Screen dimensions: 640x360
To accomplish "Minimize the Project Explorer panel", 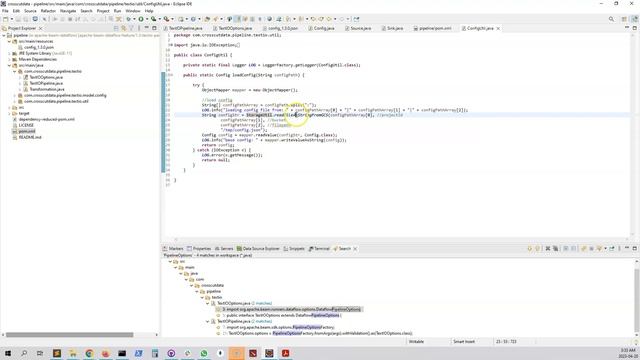I will coord(147,28).
